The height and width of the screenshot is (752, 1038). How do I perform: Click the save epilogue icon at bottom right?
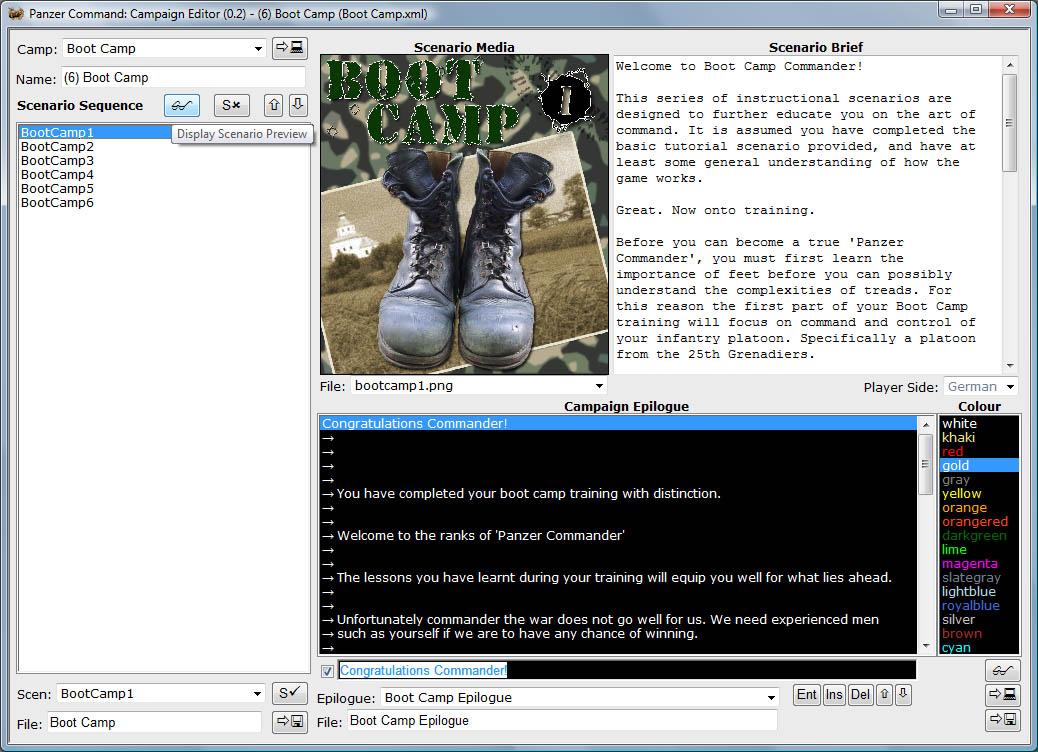pyautogui.click(x=1002, y=720)
